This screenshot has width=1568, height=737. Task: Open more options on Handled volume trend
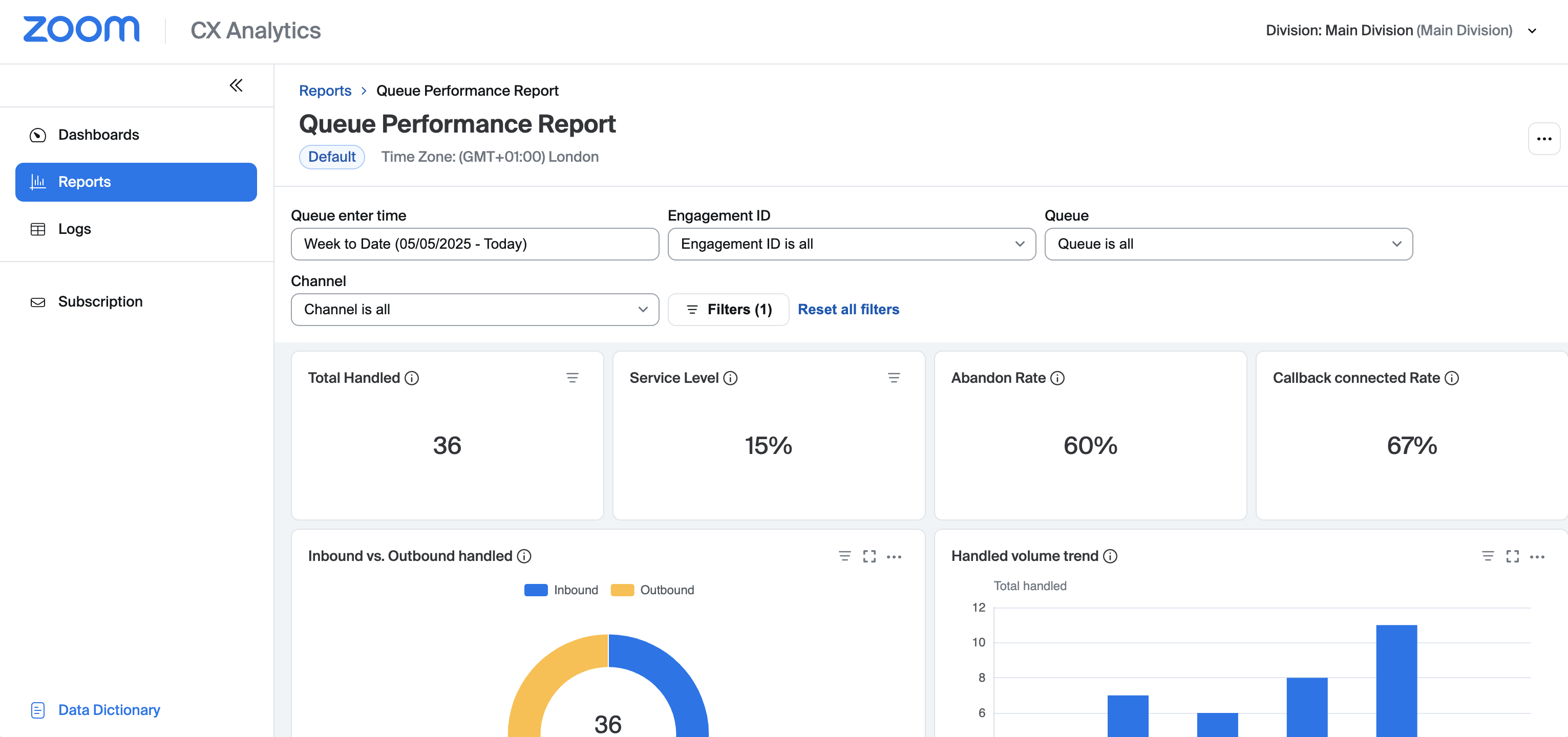click(1537, 556)
